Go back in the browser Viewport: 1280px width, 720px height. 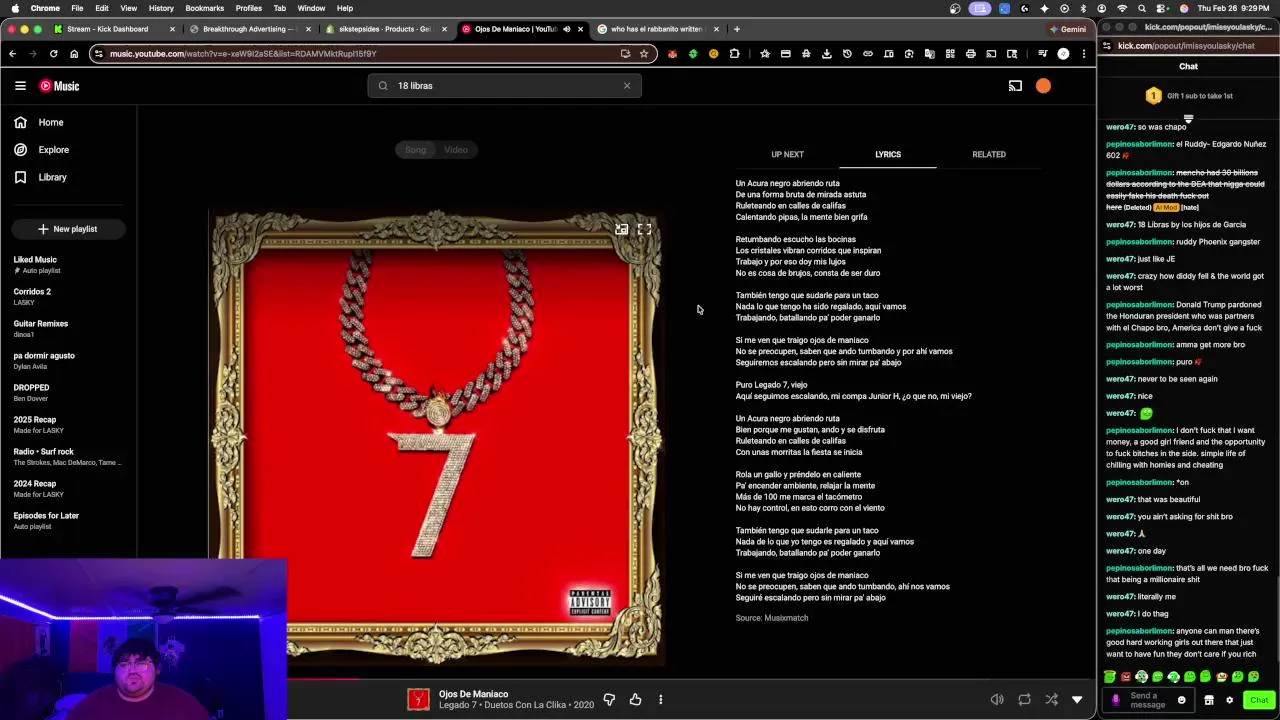pos(12,54)
